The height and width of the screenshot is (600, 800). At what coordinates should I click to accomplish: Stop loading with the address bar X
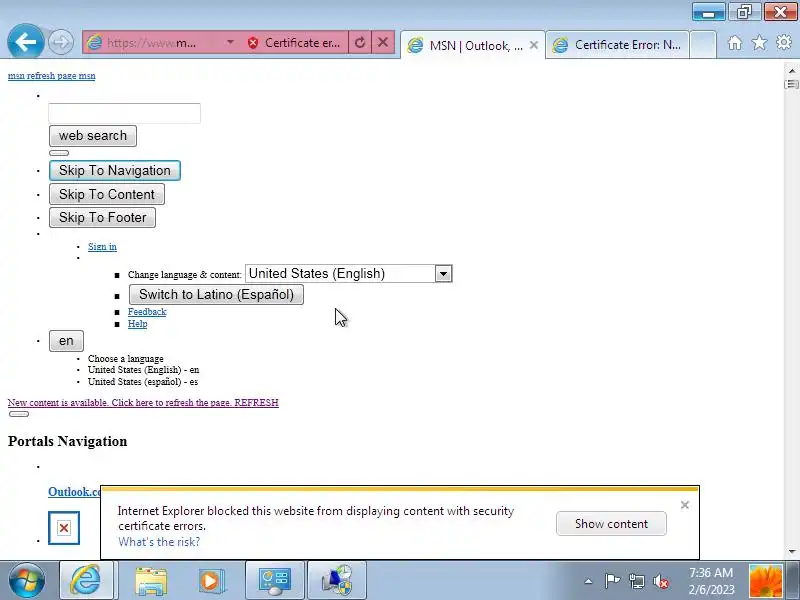pyautogui.click(x=383, y=43)
